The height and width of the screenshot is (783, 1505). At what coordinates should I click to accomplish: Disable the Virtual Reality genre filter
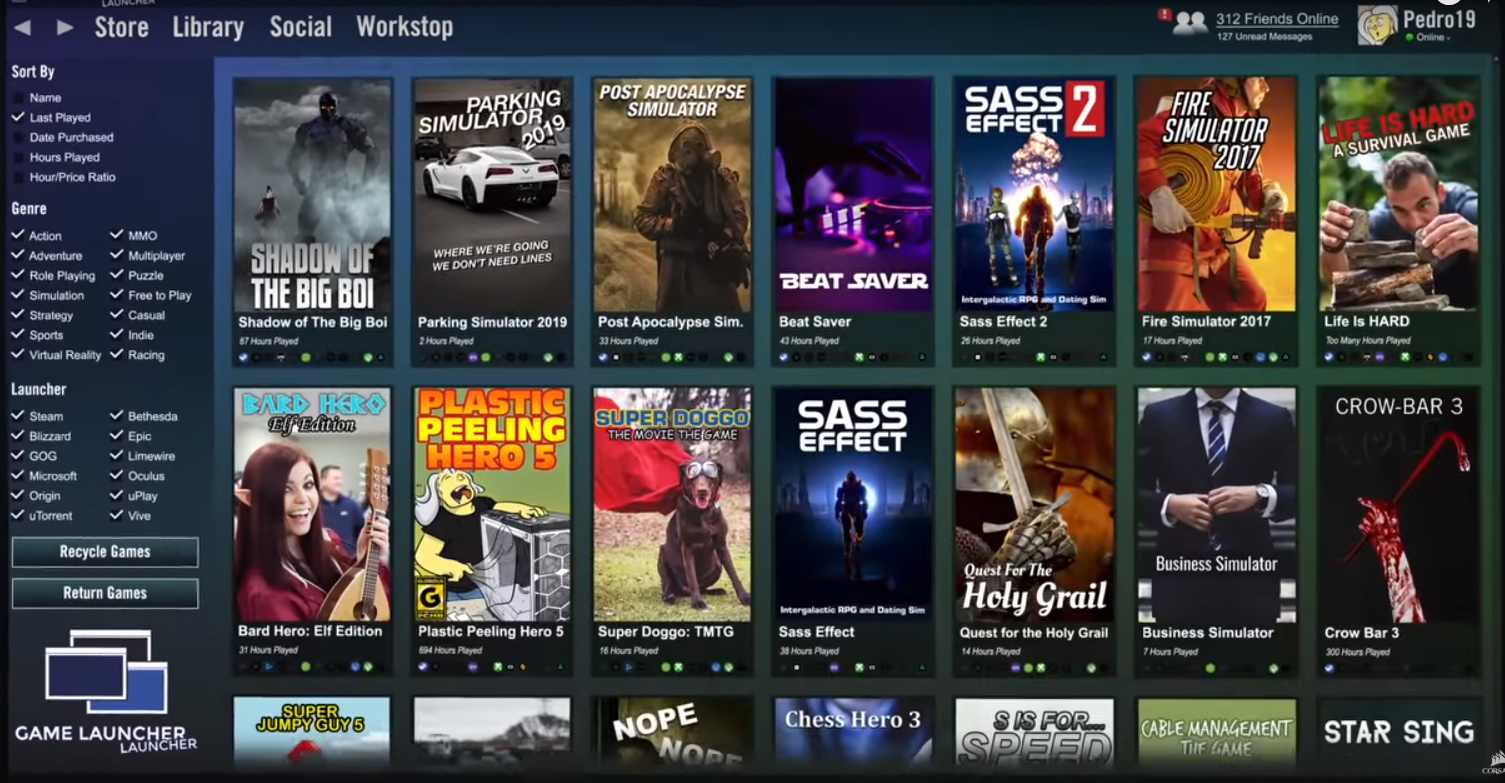pos(18,355)
